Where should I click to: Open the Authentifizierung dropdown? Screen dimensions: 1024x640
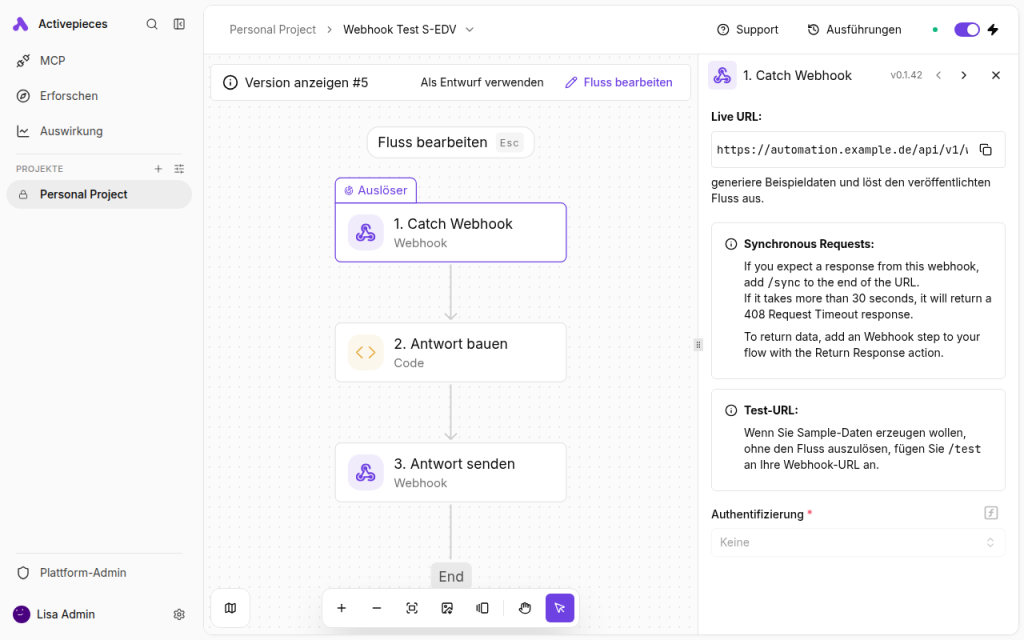858,543
